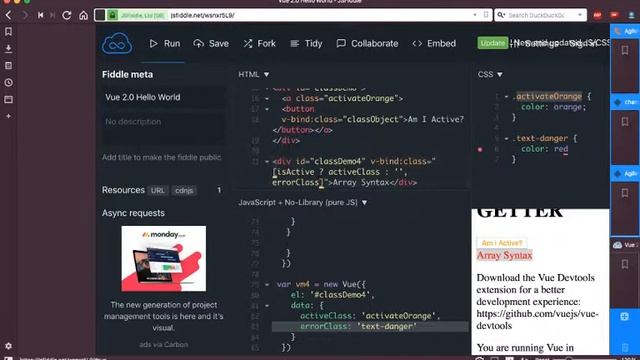Viewport: 640px width, 360px height.
Task: Collapse the .text-danger CSS rule
Action: coord(506,139)
